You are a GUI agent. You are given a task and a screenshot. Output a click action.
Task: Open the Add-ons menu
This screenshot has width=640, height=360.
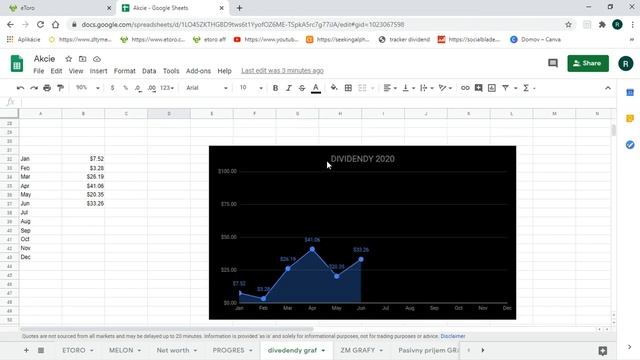(x=198, y=71)
